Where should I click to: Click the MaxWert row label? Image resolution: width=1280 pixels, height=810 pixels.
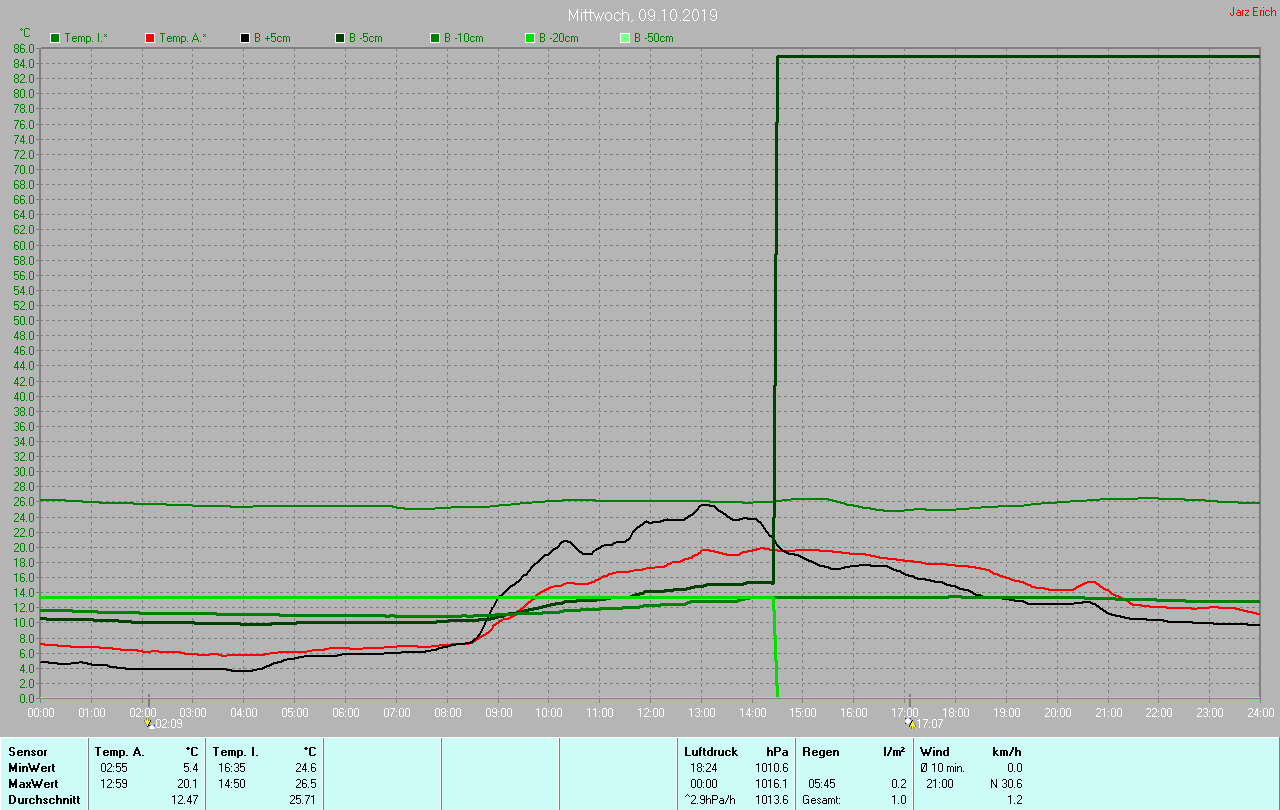coord(32,783)
